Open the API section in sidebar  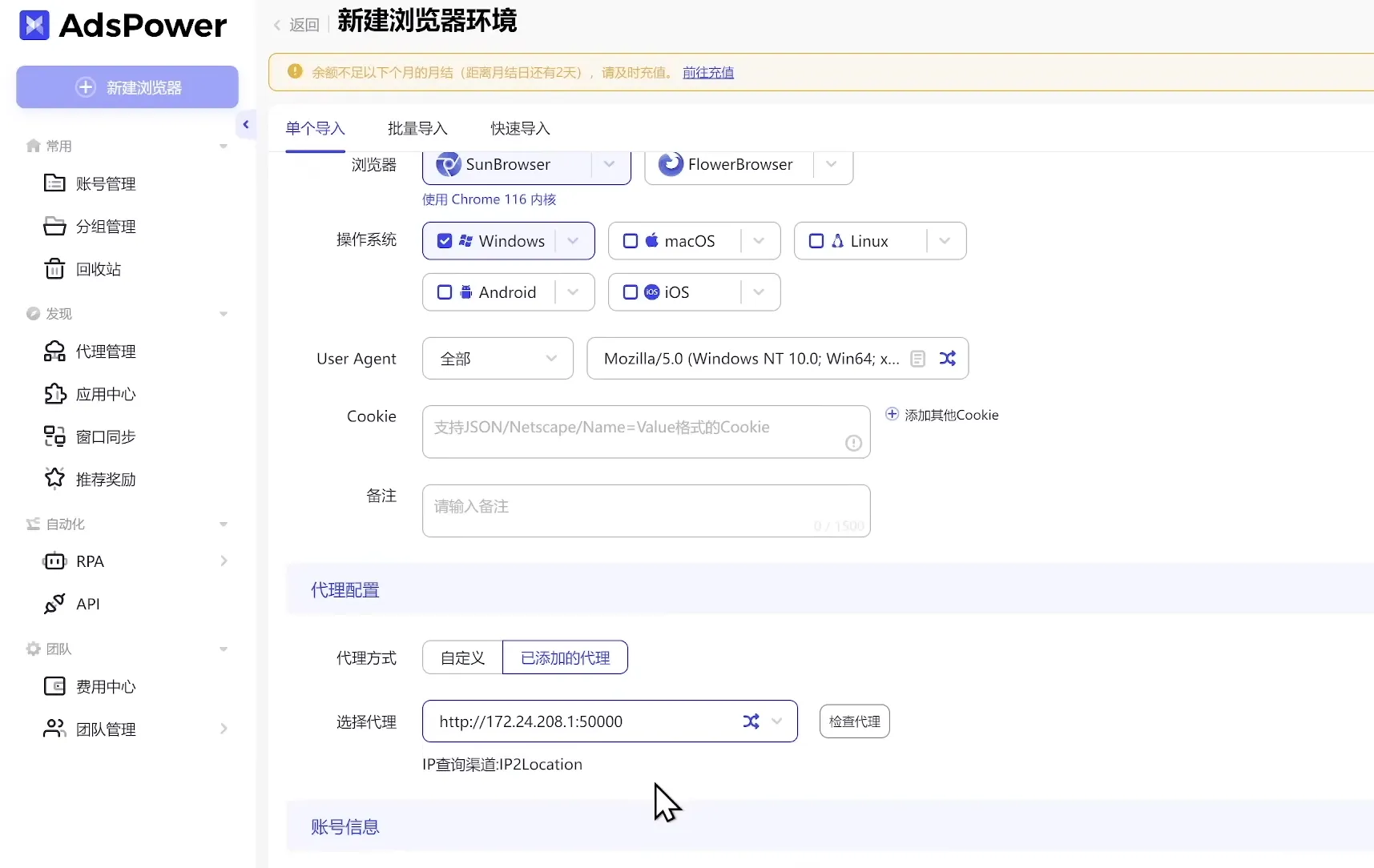pyautogui.click(x=87, y=603)
